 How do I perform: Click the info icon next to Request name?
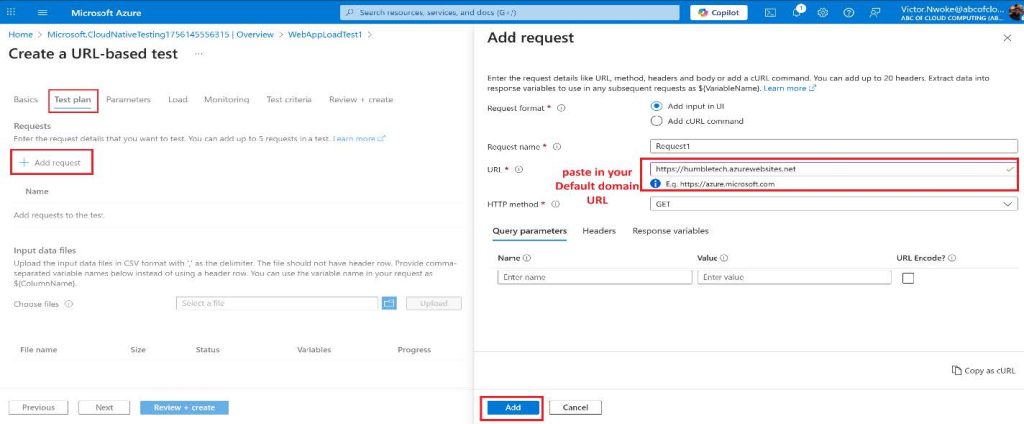pos(557,147)
